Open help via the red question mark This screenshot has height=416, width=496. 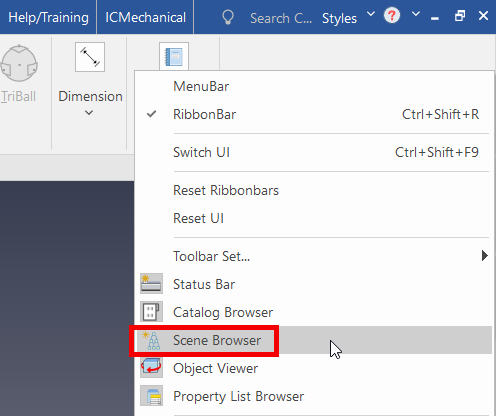[392, 15]
